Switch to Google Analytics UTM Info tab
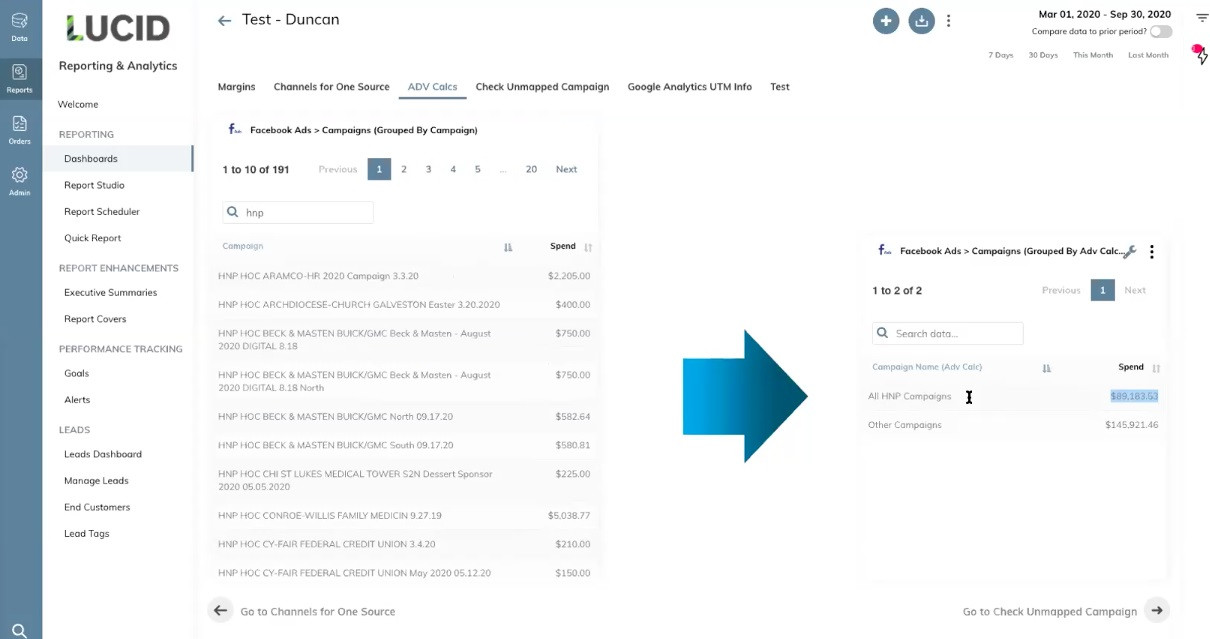1210x639 pixels. click(x=689, y=87)
